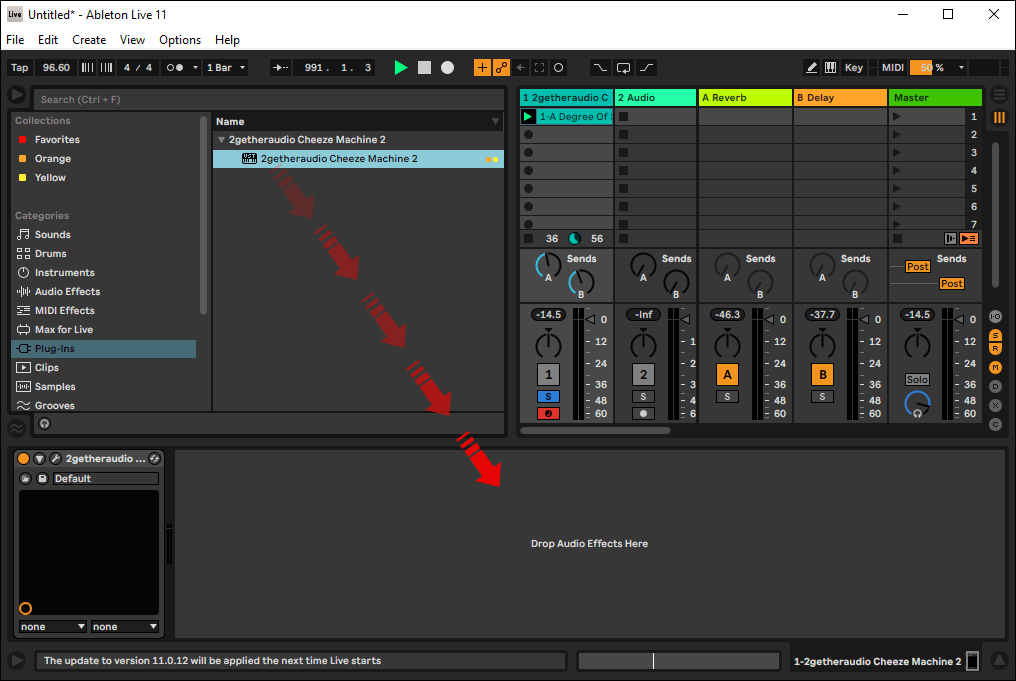Open the Edit menu
This screenshot has width=1016, height=681.
click(48, 40)
